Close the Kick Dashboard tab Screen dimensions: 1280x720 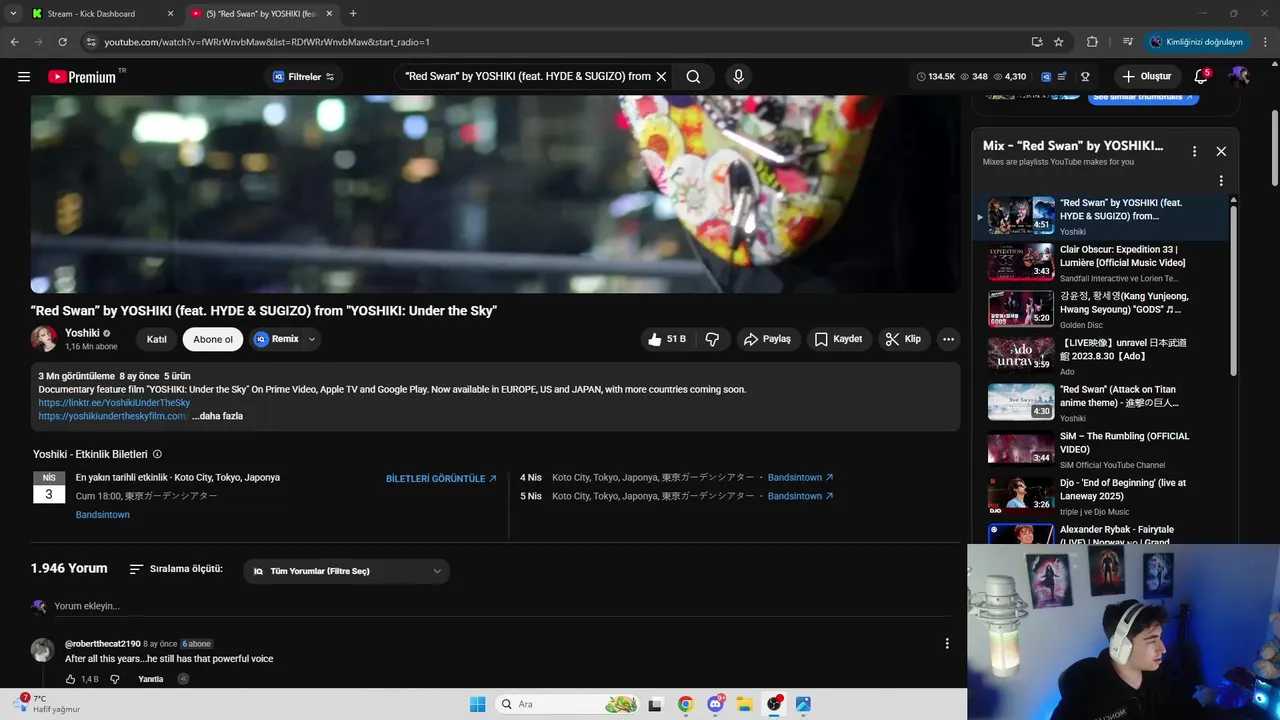pos(170,13)
